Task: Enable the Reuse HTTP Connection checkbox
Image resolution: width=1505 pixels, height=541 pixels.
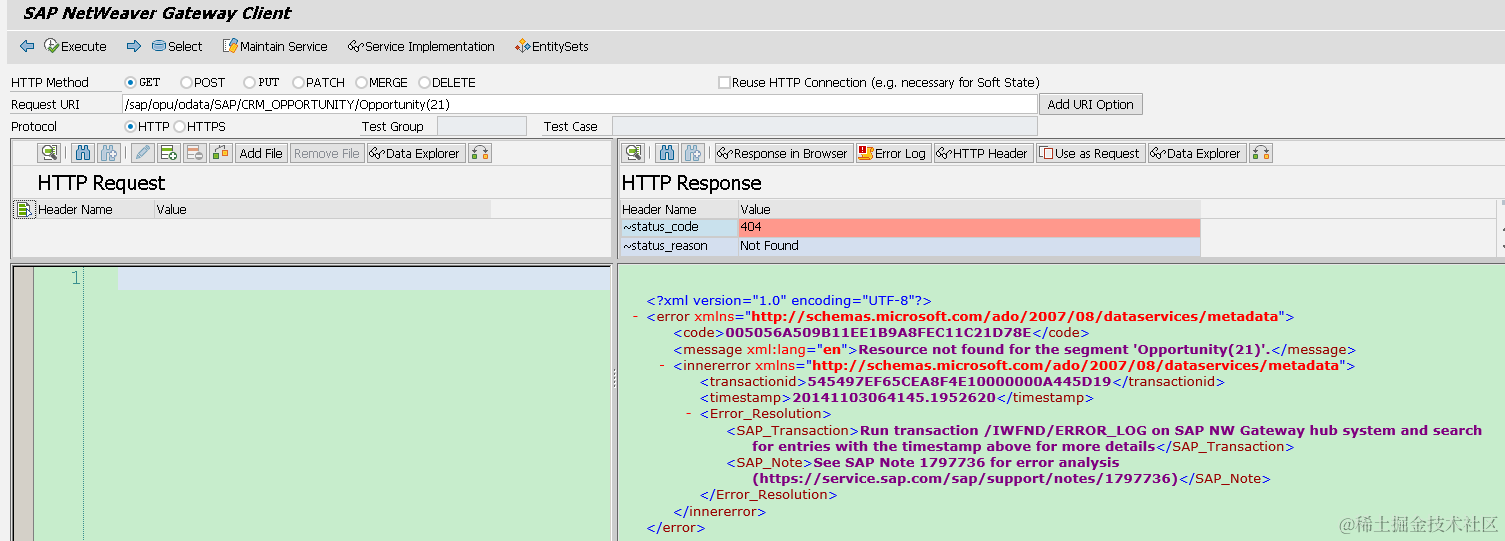Action: (724, 83)
